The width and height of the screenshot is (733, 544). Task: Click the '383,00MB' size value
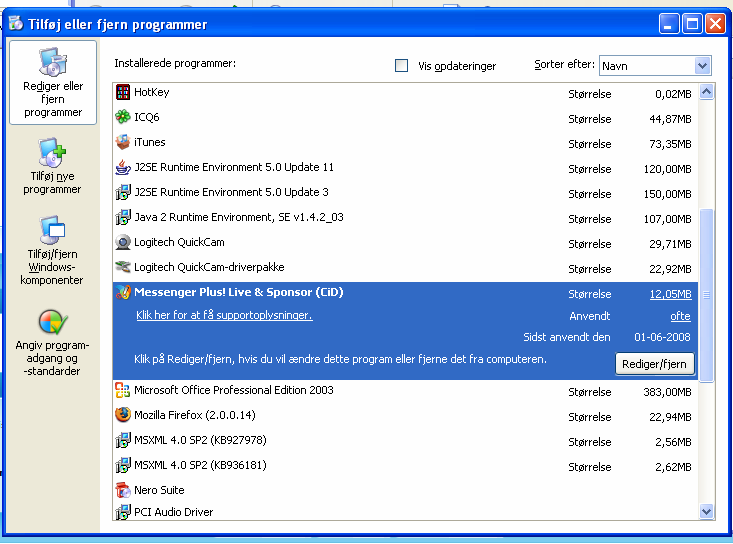pyautogui.click(x=667, y=392)
